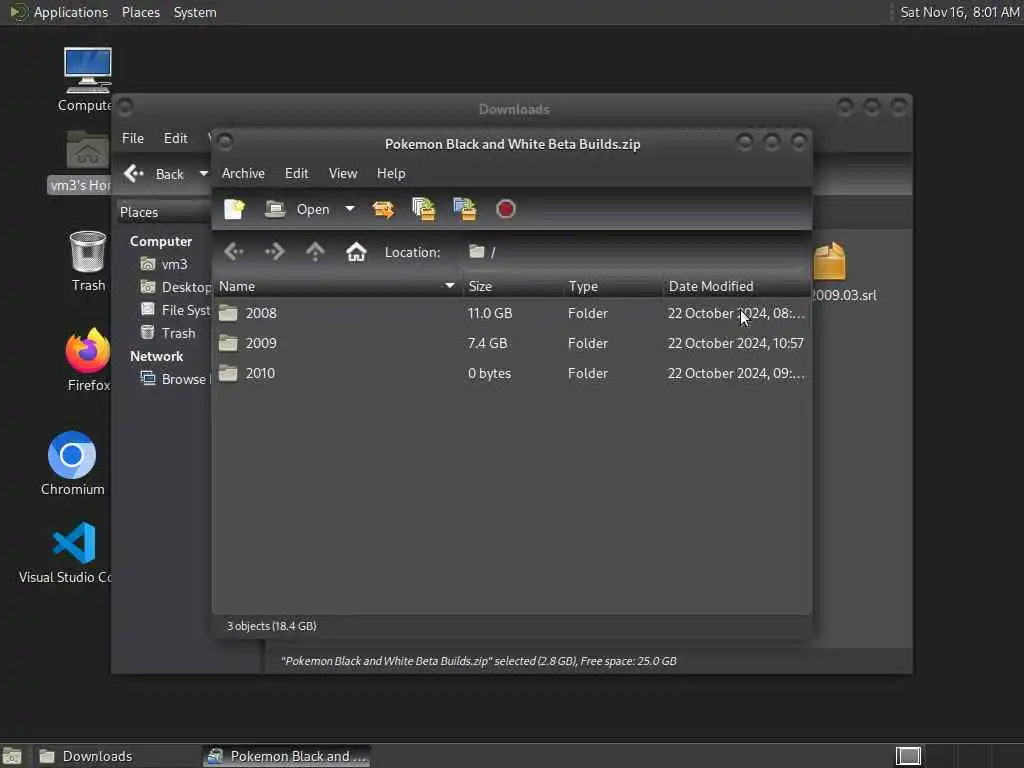This screenshot has height=768, width=1024.
Task: Click the 2008 folder icon
Action: pyautogui.click(x=228, y=313)
